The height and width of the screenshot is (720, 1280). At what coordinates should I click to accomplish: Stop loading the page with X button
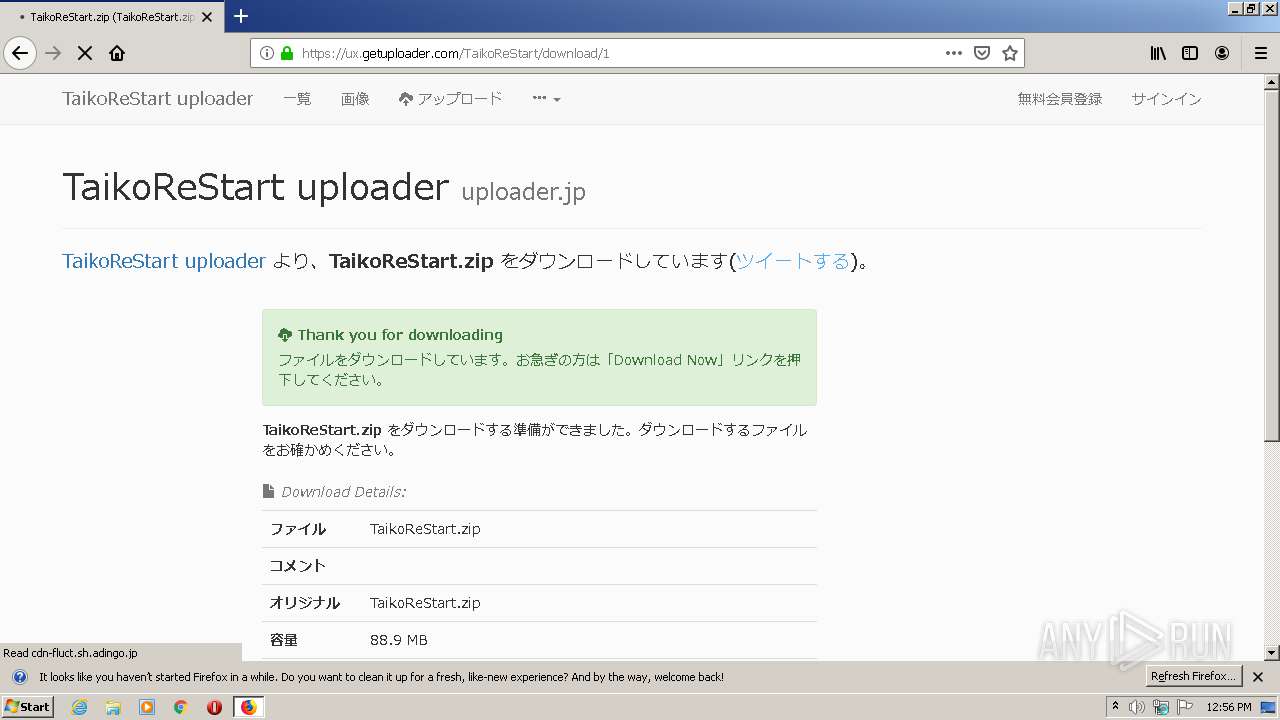[85, 53]
